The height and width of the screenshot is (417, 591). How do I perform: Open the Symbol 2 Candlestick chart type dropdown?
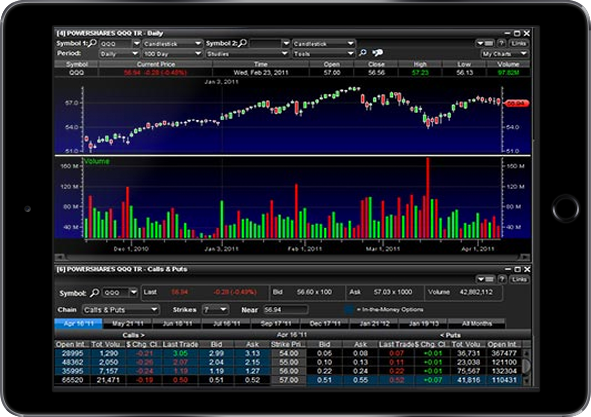[x=324, y=44]
